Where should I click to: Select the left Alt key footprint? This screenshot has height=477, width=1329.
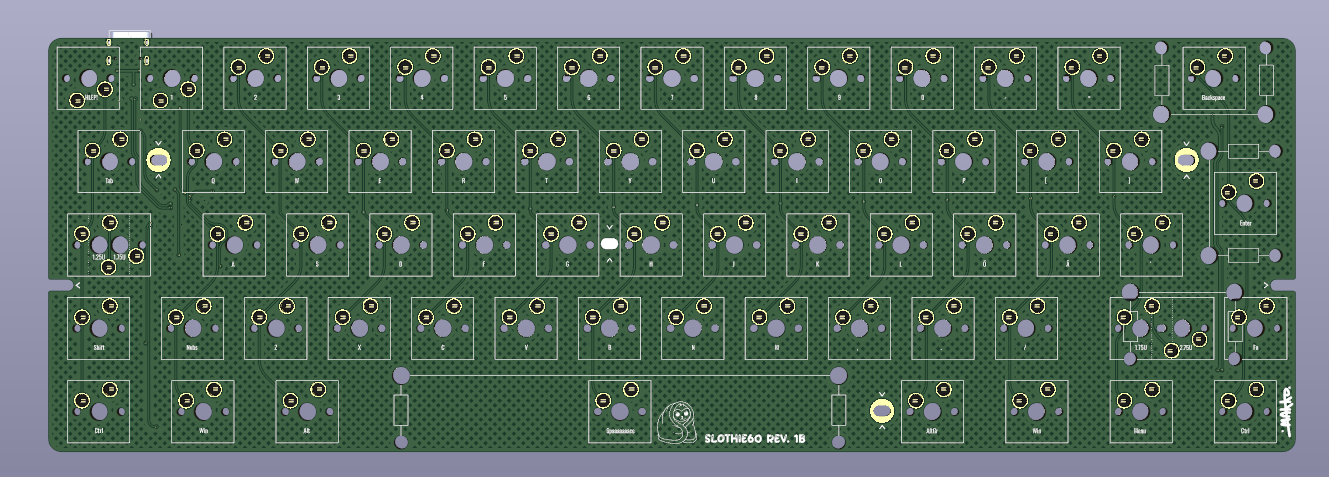[x=307, y=411]
